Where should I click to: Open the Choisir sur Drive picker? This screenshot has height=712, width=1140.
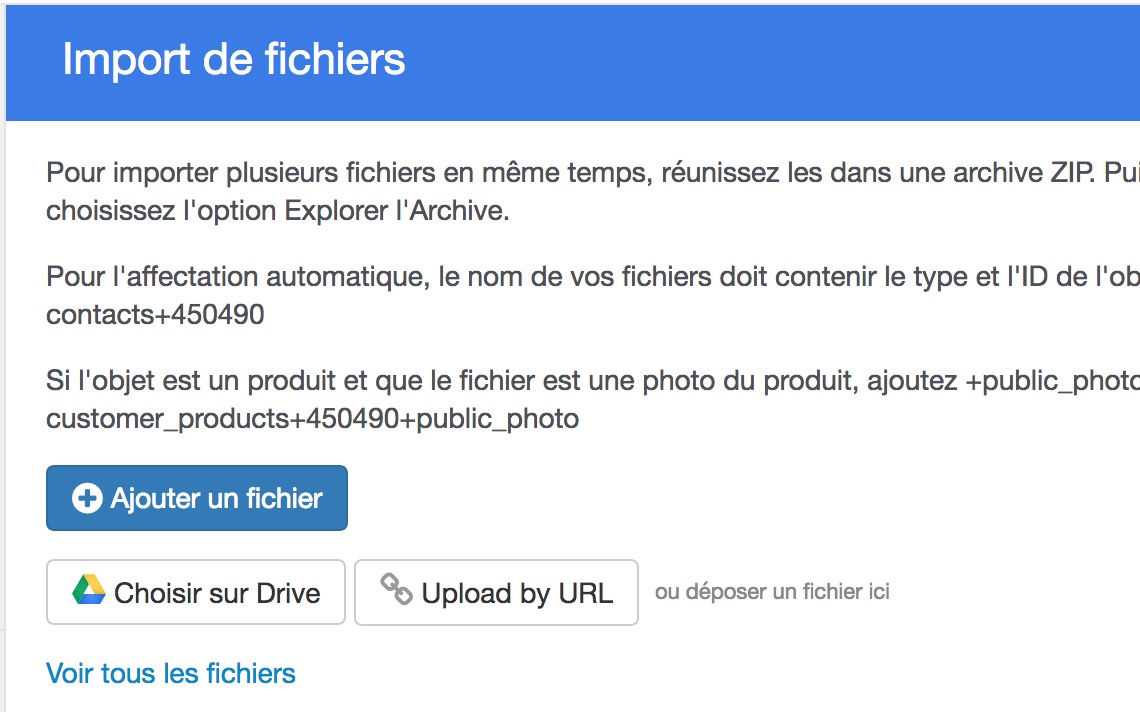coord(196,592)
